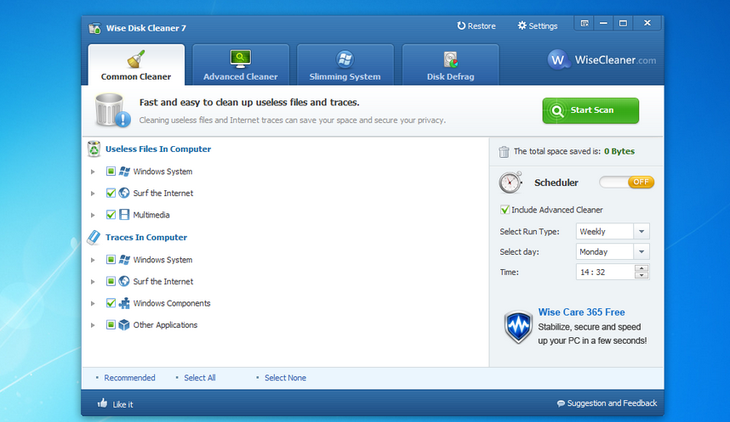Click the Time input field showing 14:32

(x=605, y=272)
